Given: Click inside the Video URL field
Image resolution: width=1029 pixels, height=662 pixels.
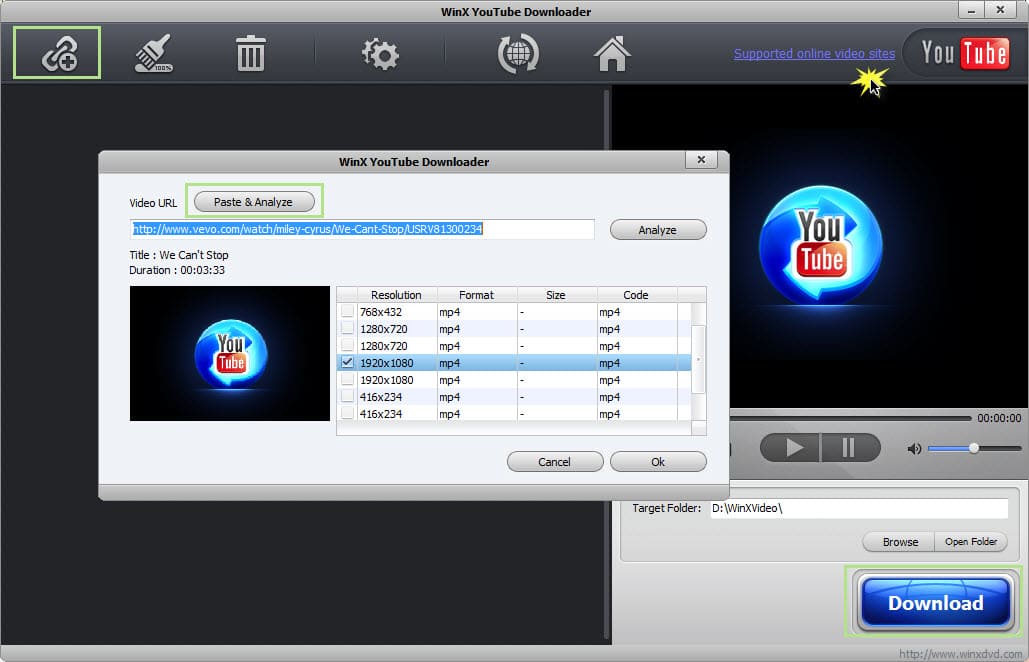Looking at the screenshot, I should [362, 229].
